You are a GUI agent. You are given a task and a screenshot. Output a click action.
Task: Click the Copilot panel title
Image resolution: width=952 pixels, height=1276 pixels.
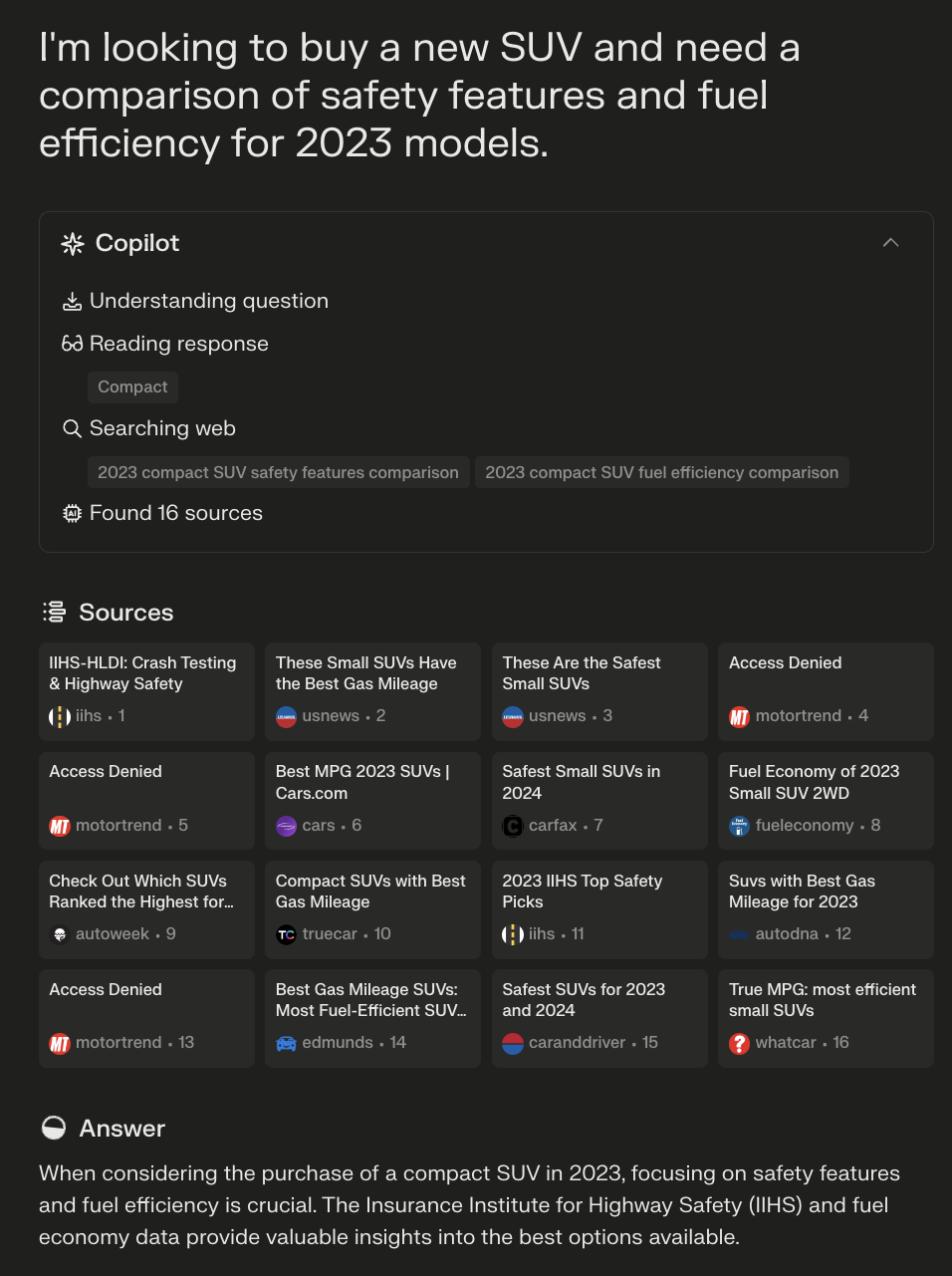[x=137, y=243]
